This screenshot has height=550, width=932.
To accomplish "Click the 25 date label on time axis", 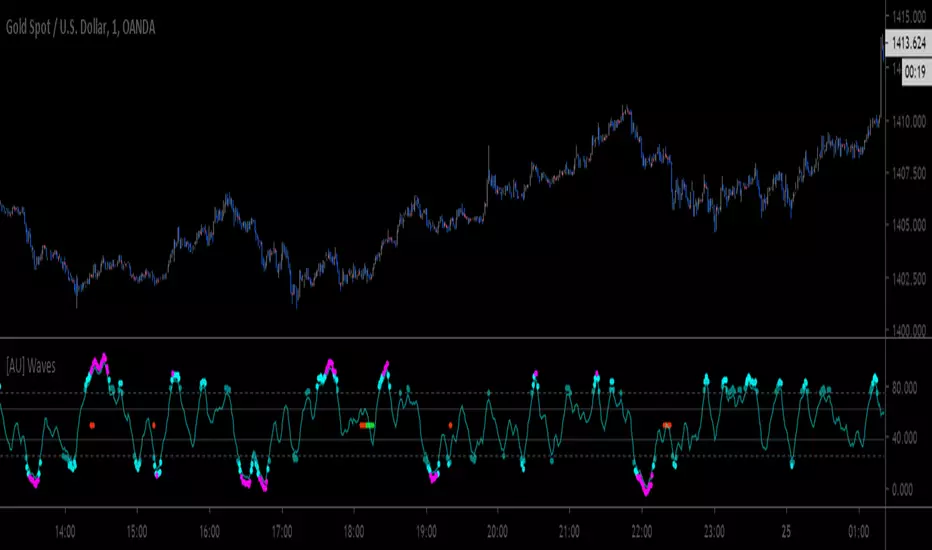I will pos(786,532).
